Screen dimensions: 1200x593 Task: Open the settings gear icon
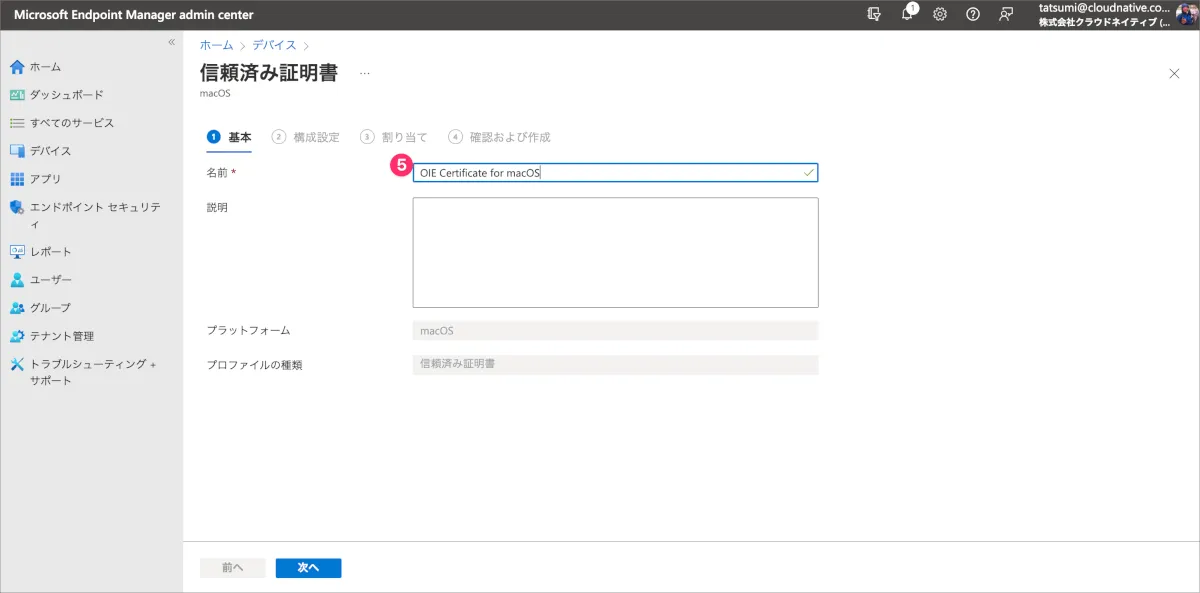pyautogui.click(x=940, y=14)
